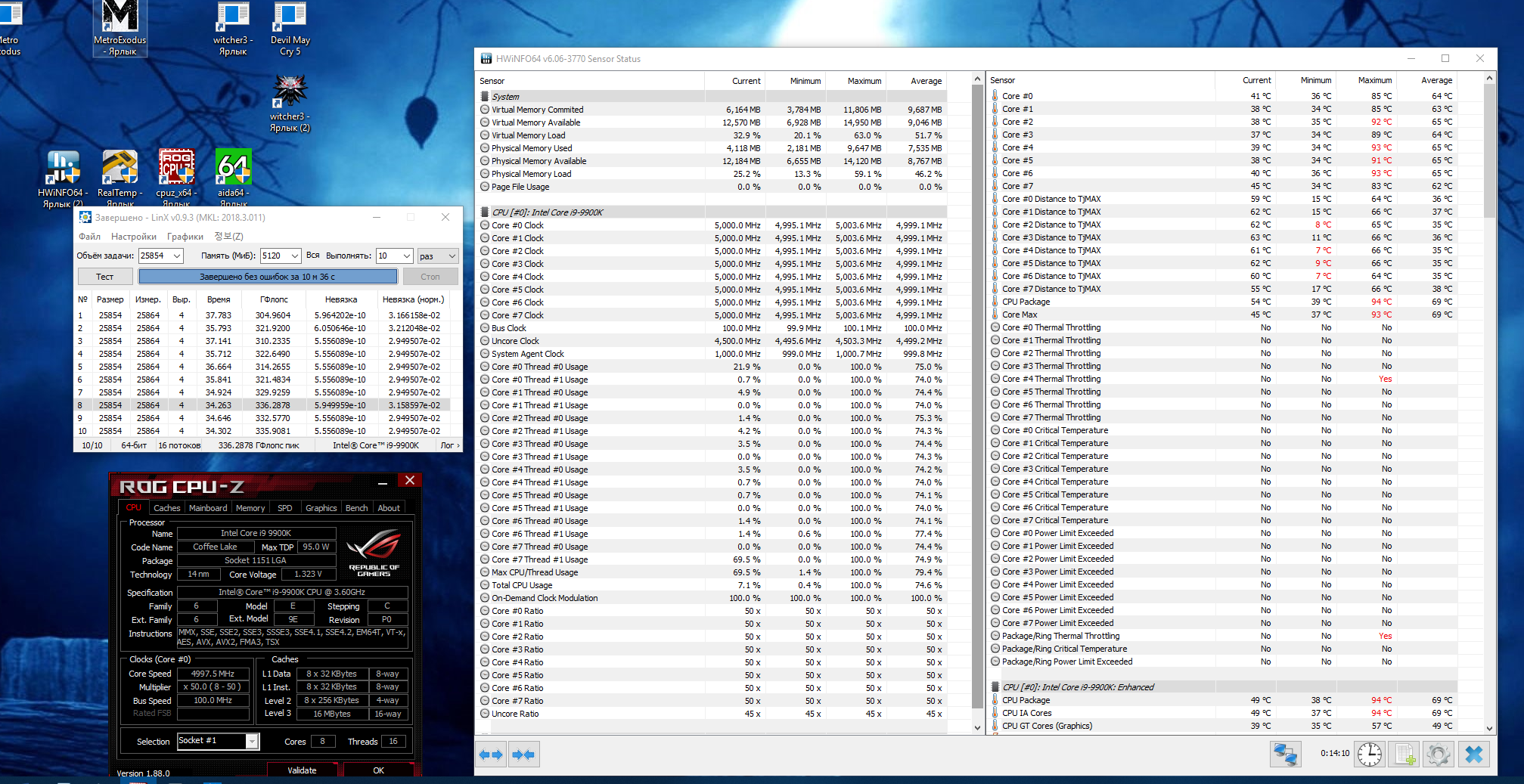Click the Core #4 Thermal Throttling status icon
This screenshot has height=784, width=1524.
click(995, 379)
